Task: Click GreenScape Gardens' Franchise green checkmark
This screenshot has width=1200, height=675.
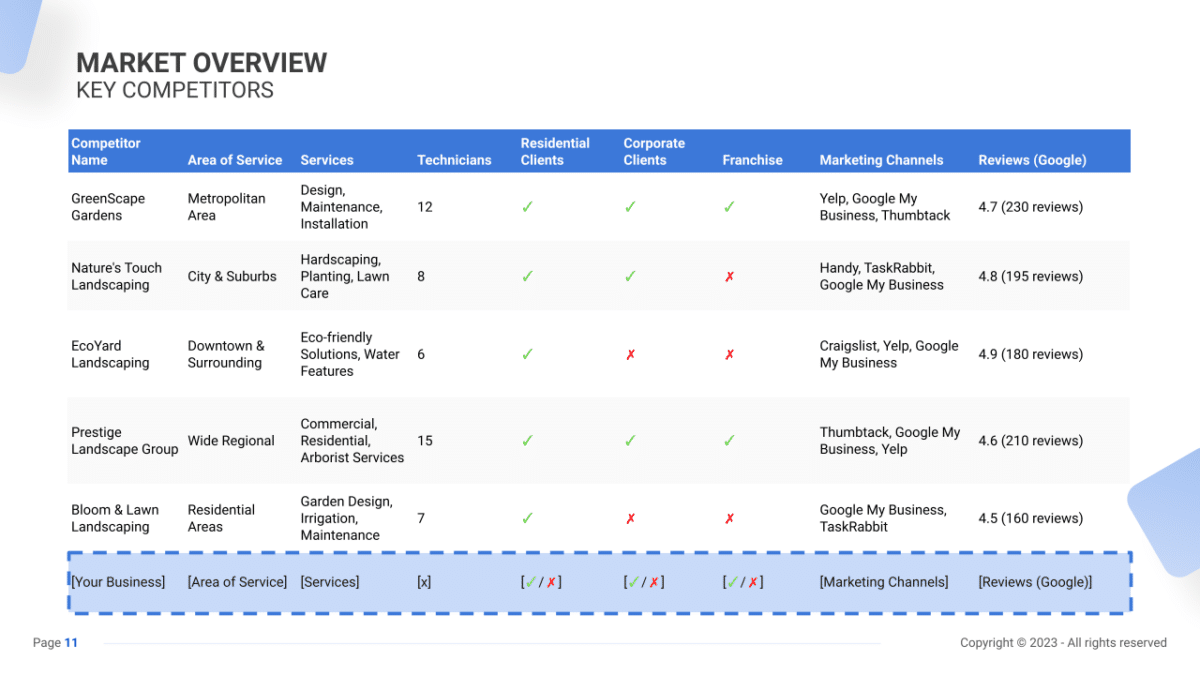Action: (729, 207)
